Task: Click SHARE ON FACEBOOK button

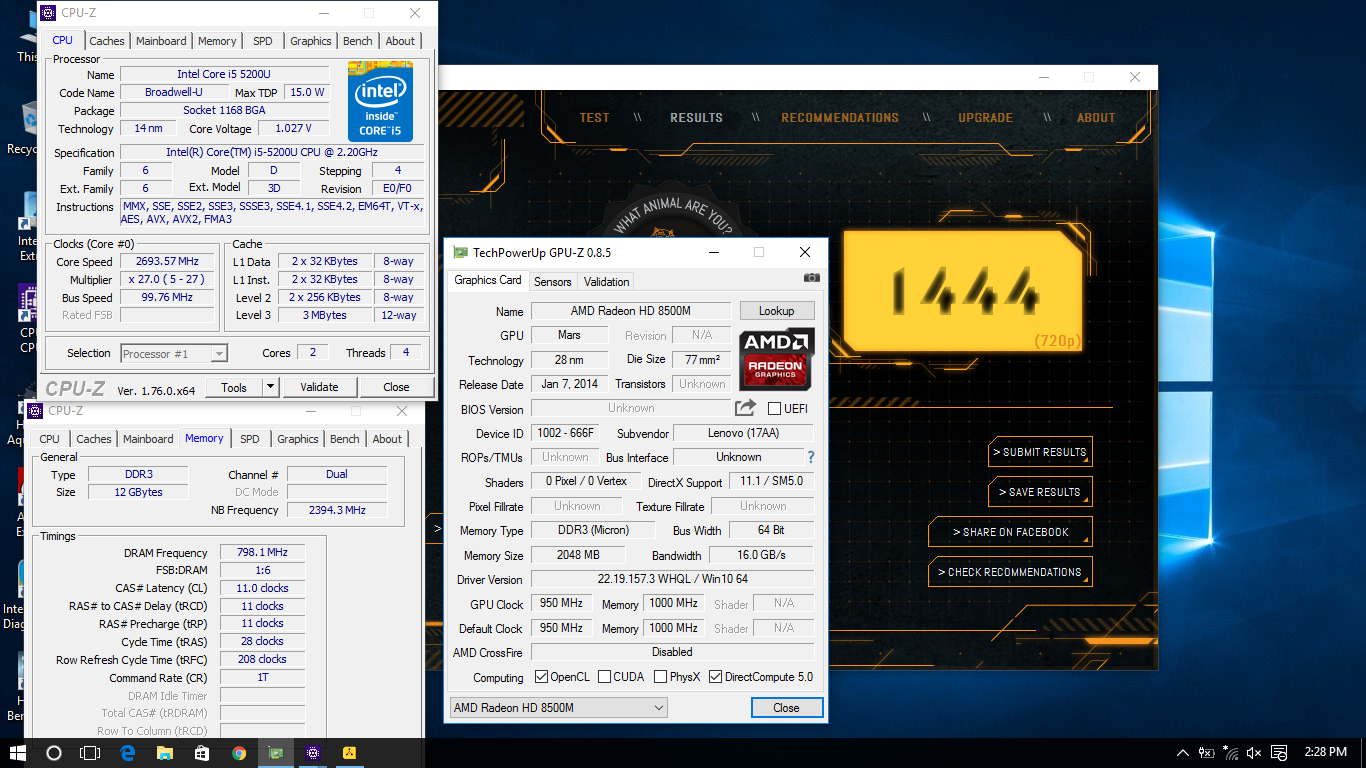Action: [1010, 532]
